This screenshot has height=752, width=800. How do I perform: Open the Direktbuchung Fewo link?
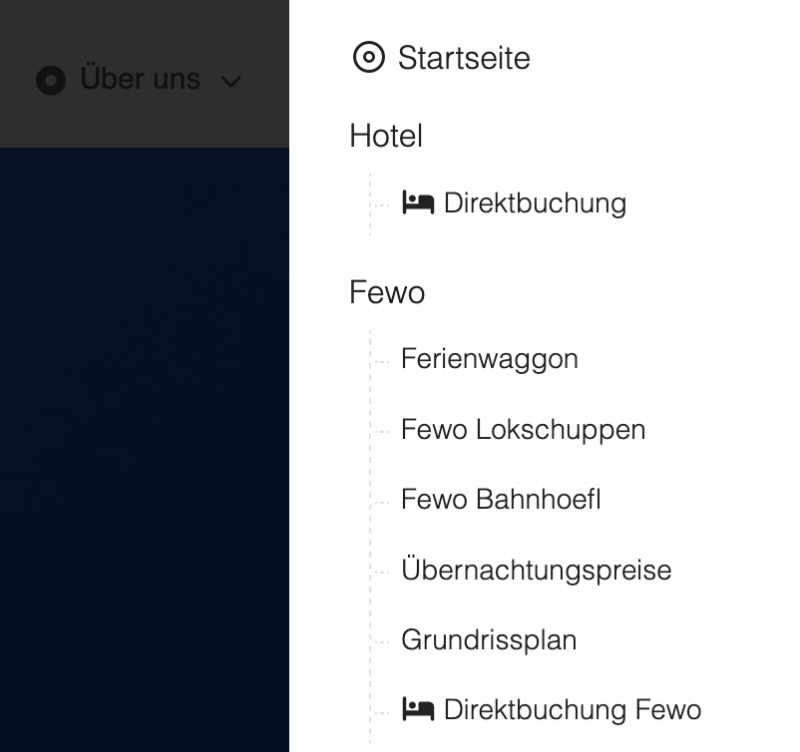click(572, 710)
